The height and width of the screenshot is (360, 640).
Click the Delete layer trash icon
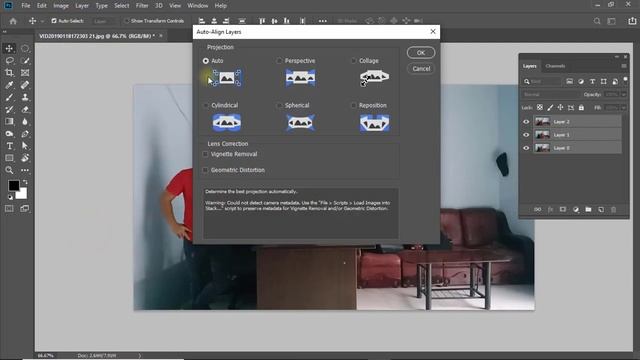pos(613,209)
